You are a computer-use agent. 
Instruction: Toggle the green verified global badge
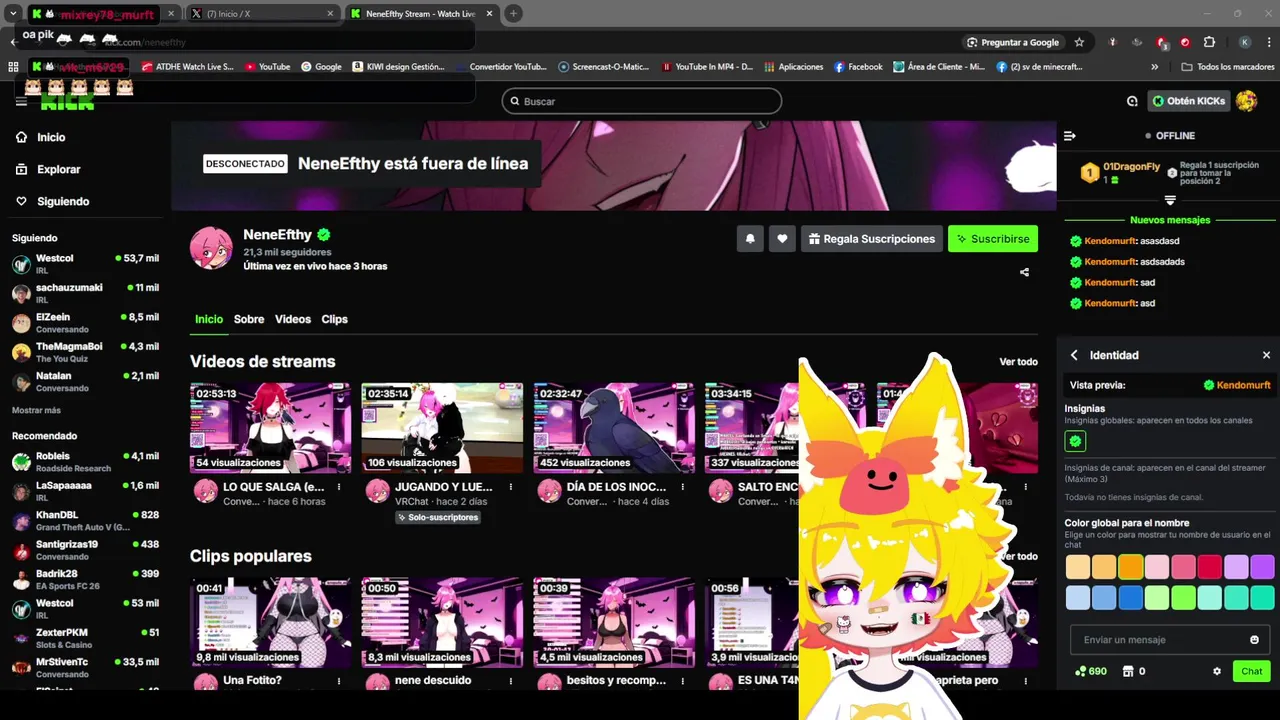(x=1075, y=441)
